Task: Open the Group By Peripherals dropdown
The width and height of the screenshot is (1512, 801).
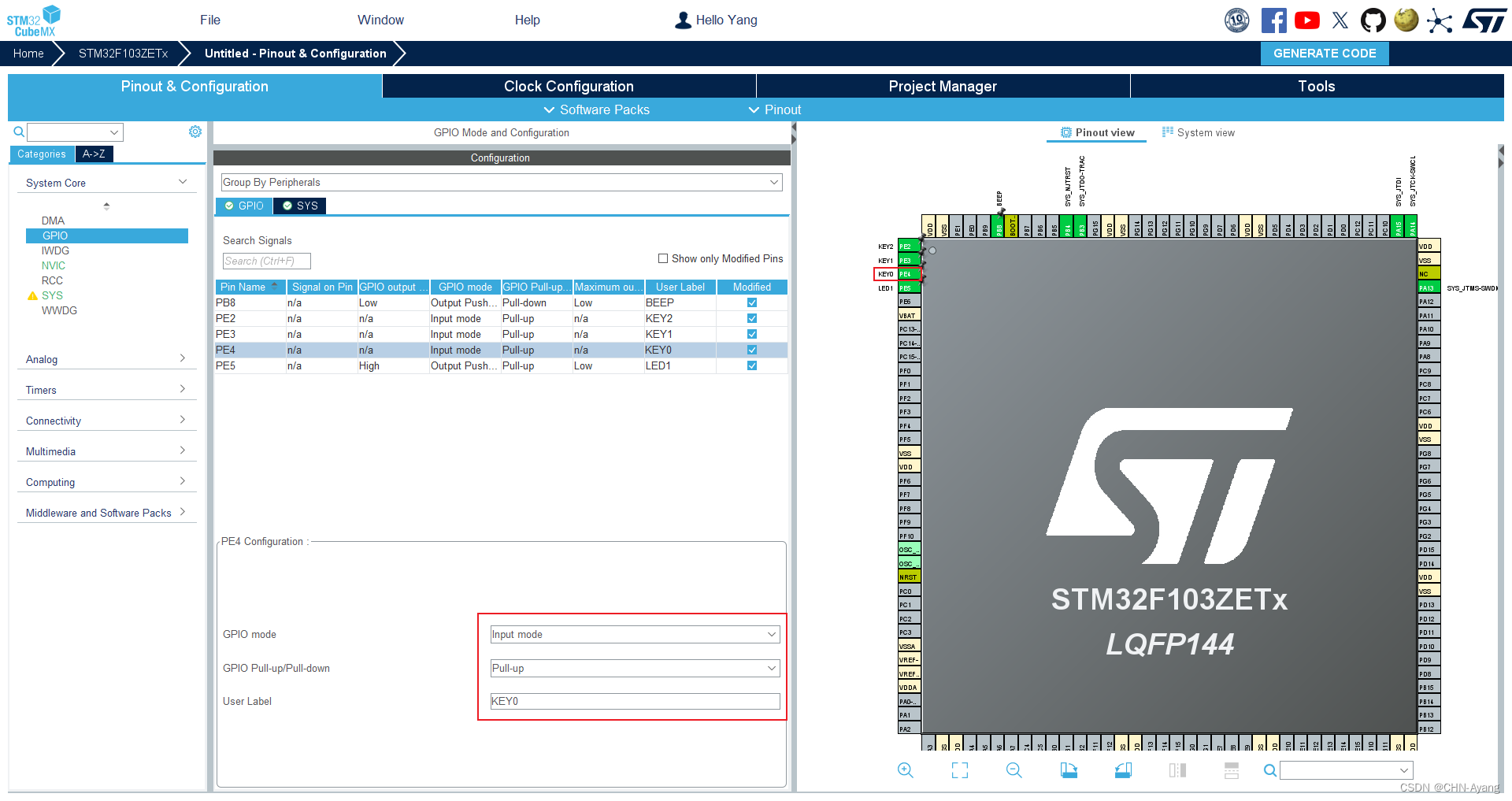Action: [502, 182]
